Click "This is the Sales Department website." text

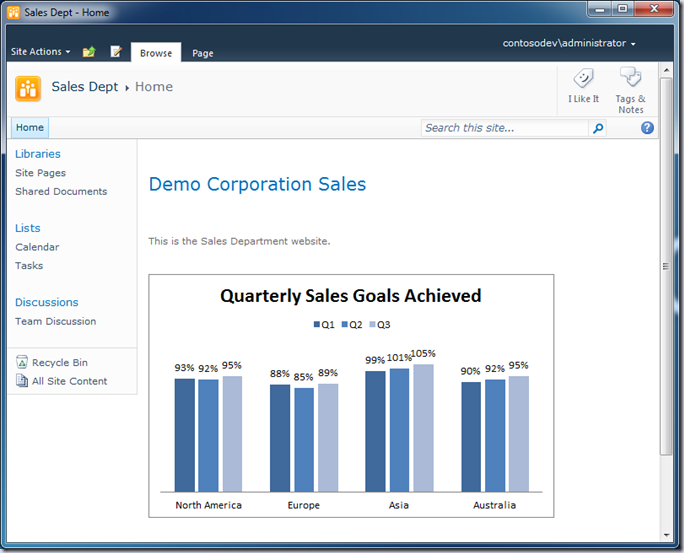239,241
